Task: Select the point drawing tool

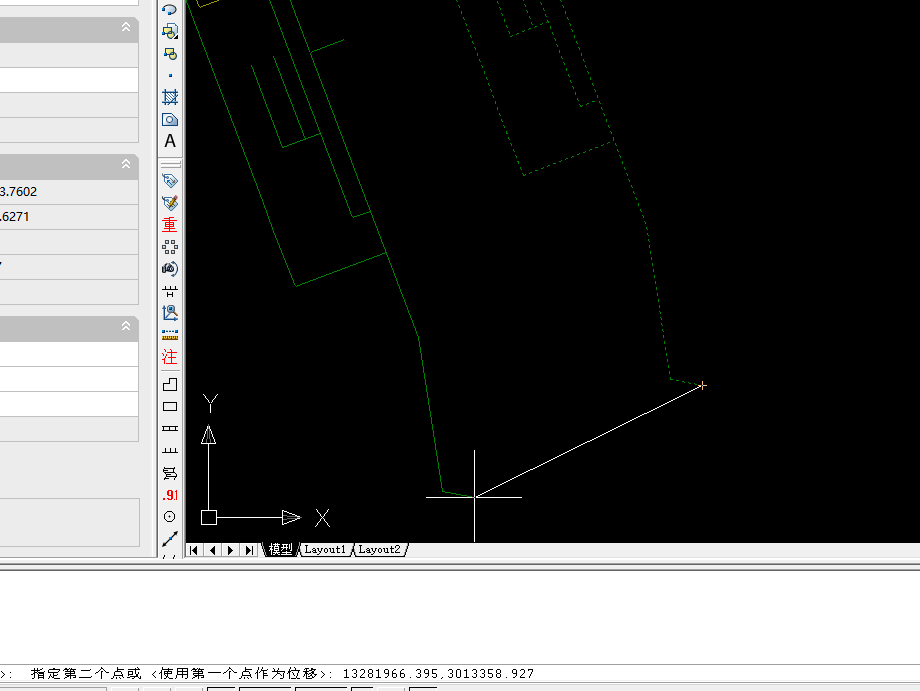Action: 170,76
